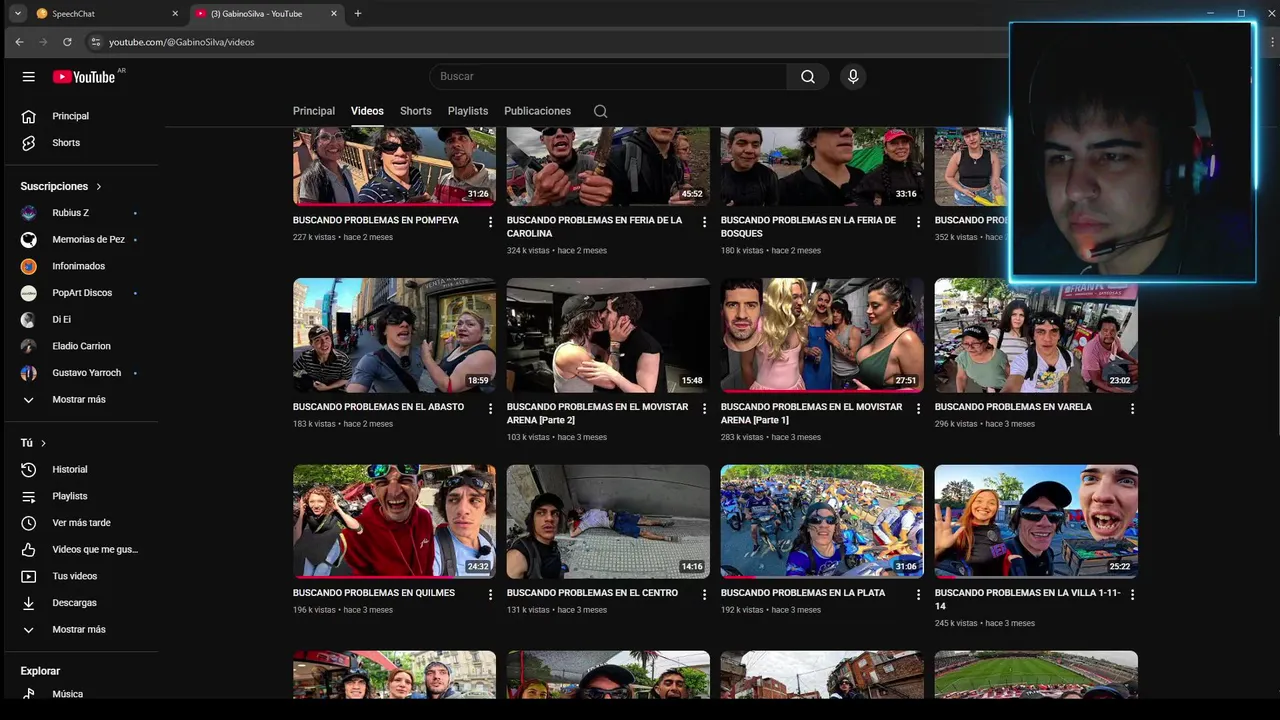Open a new browser tab
Viewport: 1280px width, 720px height.
[x=358, y=14]
